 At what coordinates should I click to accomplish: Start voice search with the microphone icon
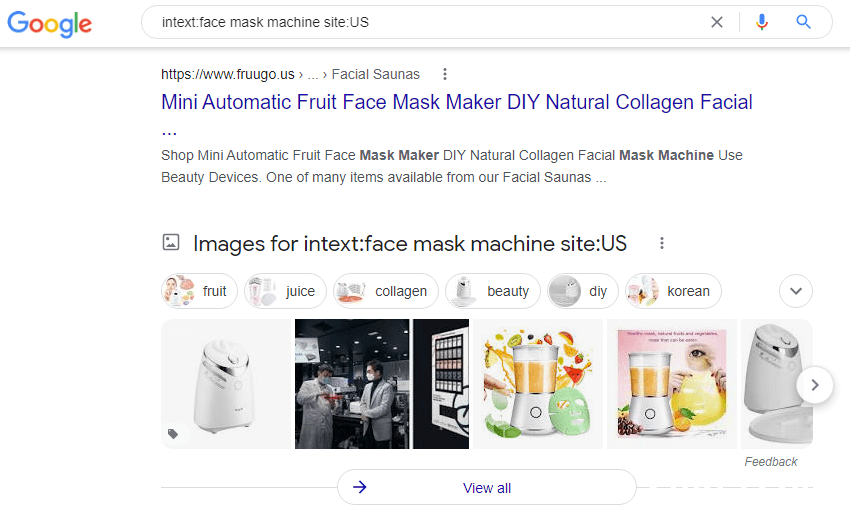point(762,22)
